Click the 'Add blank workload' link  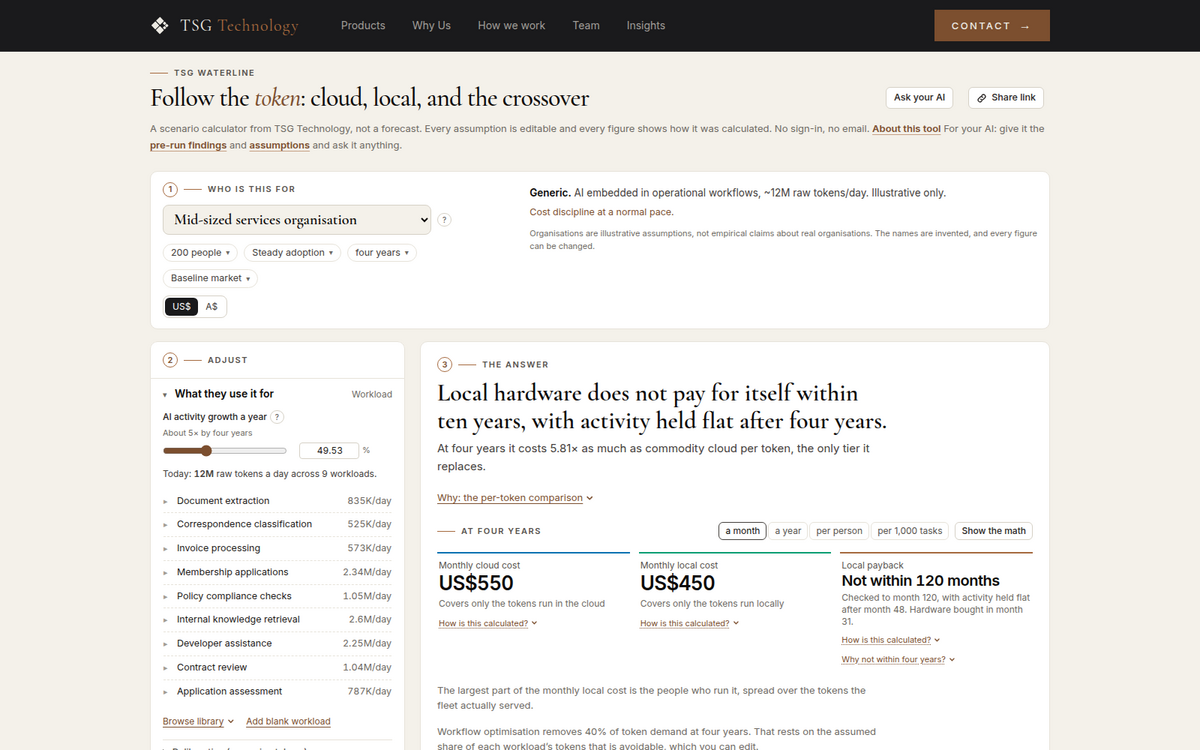tap(288, 722)
